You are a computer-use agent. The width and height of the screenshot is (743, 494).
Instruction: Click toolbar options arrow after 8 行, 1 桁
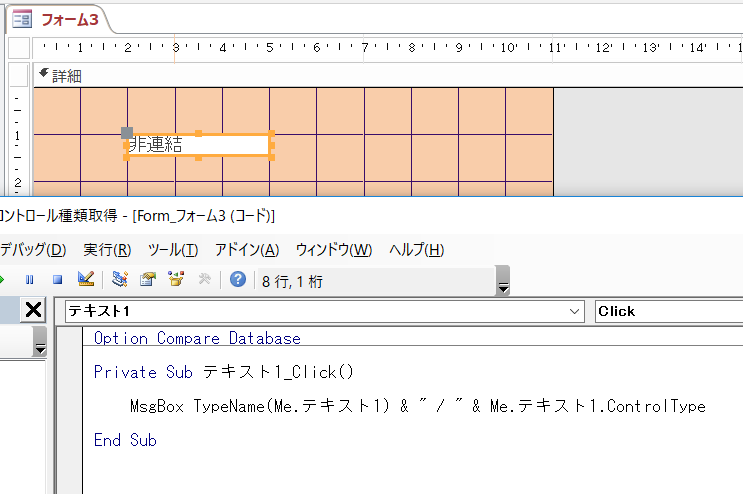[x=503, y=281]
